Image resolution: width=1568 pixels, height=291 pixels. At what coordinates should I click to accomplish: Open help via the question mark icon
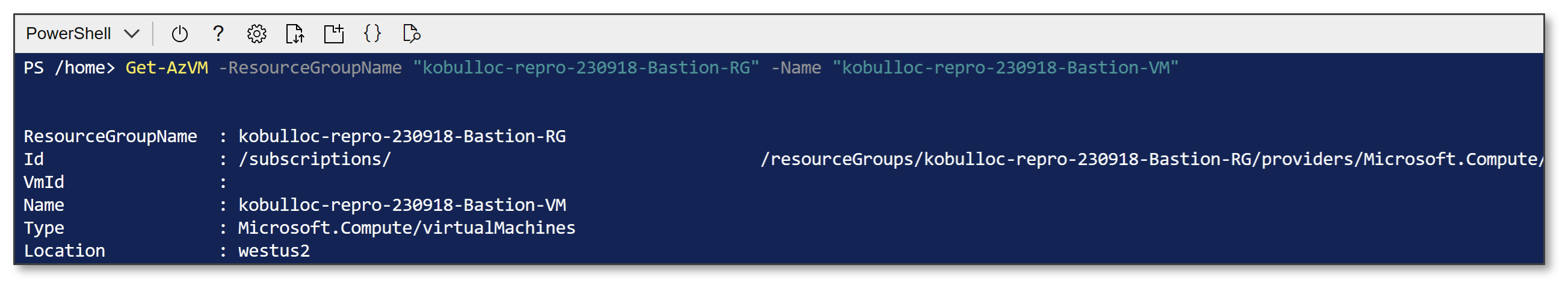218,34
